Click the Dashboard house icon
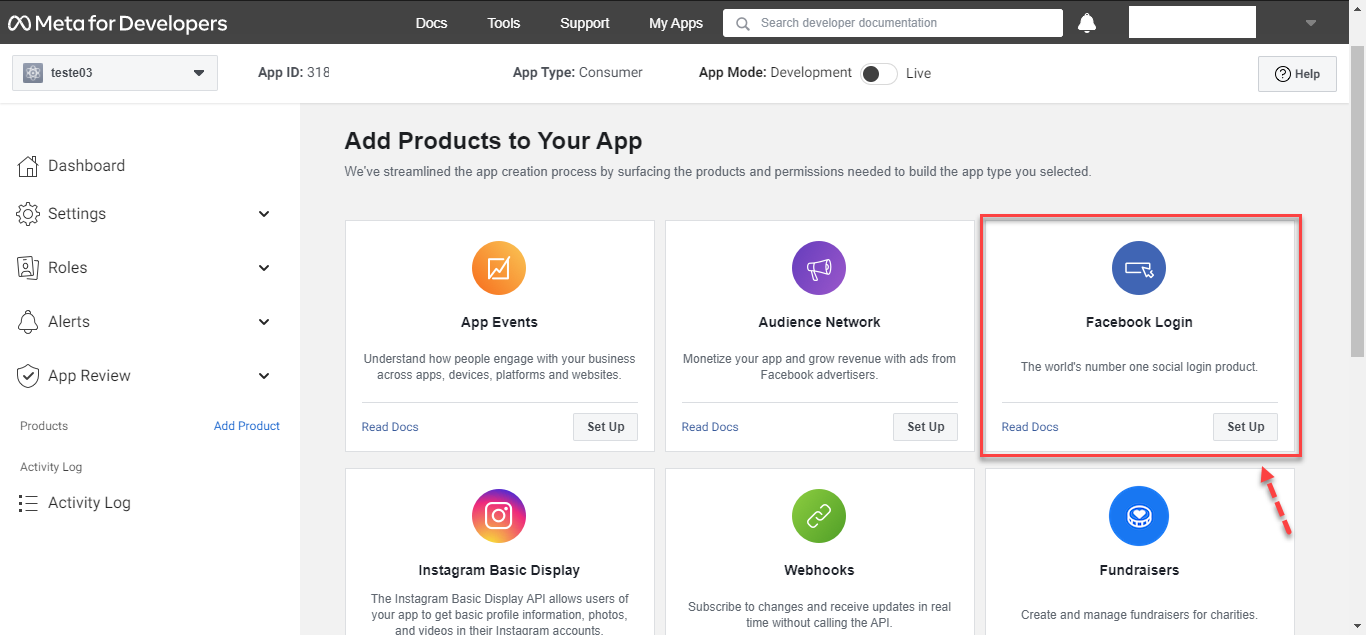 pos(28,166)
